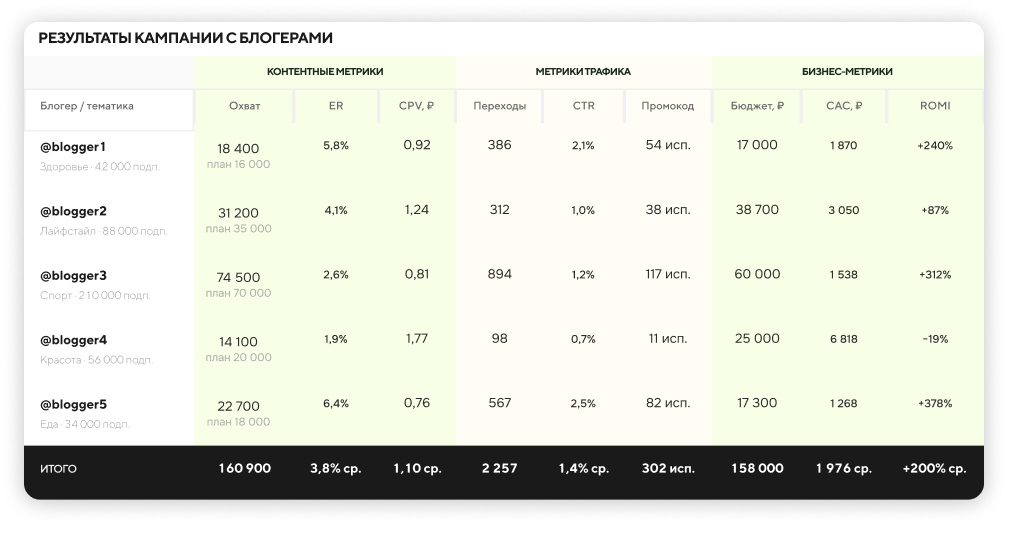Click the 'Бюджет, ₽' column header

point(757,106)
